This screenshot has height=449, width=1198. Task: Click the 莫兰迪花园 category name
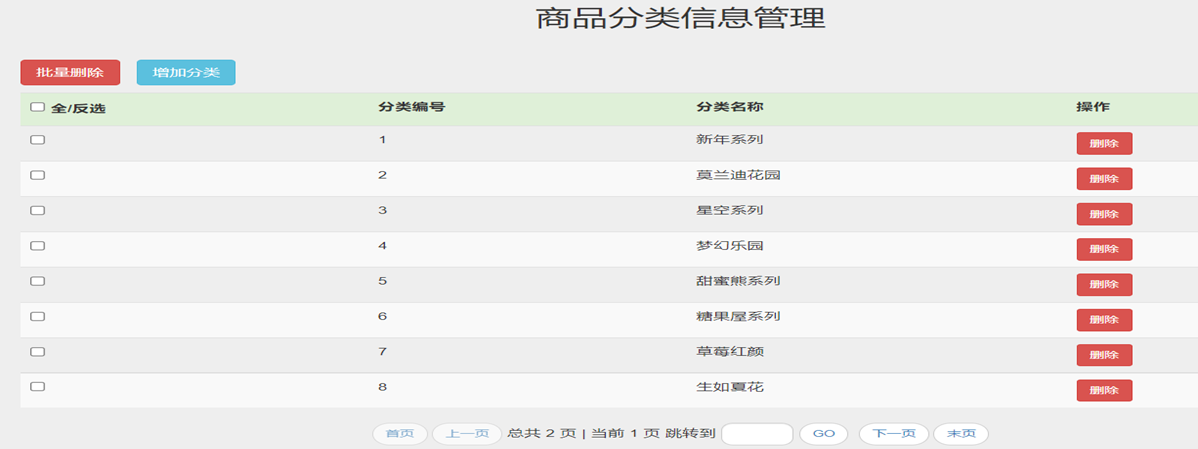coord(738,175)
